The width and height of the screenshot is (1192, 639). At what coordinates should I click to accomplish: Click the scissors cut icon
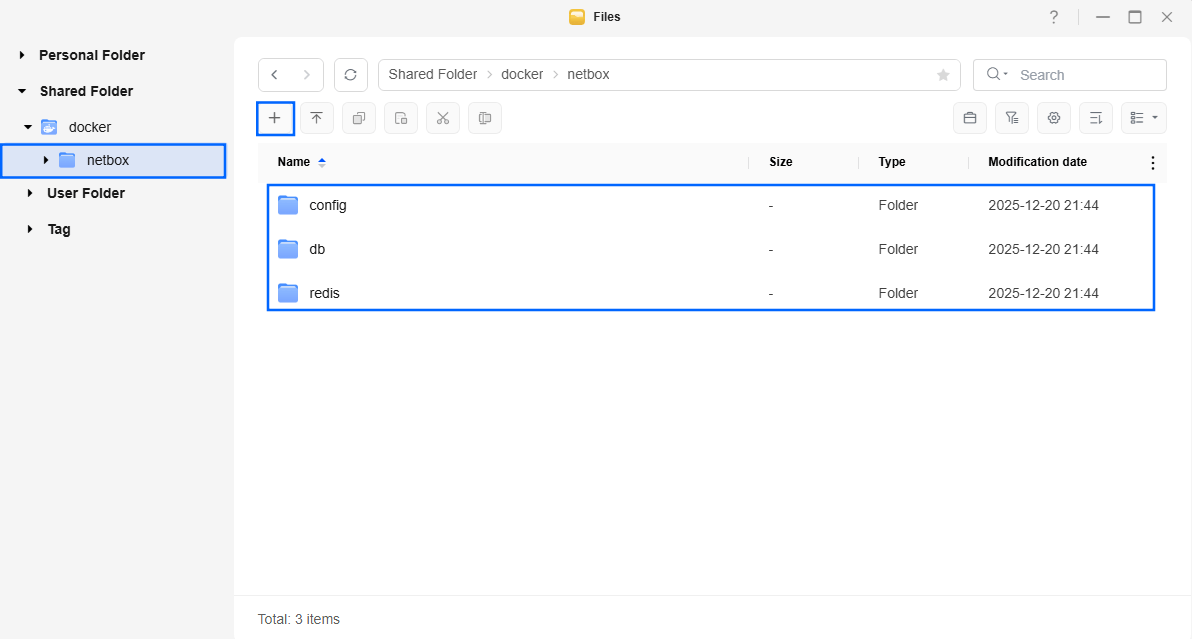443,118
